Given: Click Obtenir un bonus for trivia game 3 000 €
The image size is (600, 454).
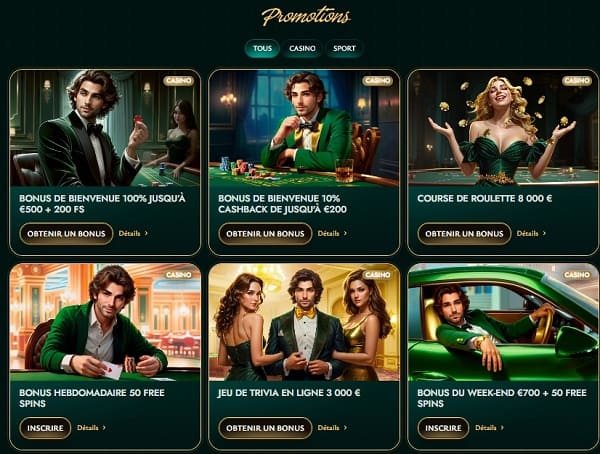Looking at the screenshot, I should [x=265, y=428].
